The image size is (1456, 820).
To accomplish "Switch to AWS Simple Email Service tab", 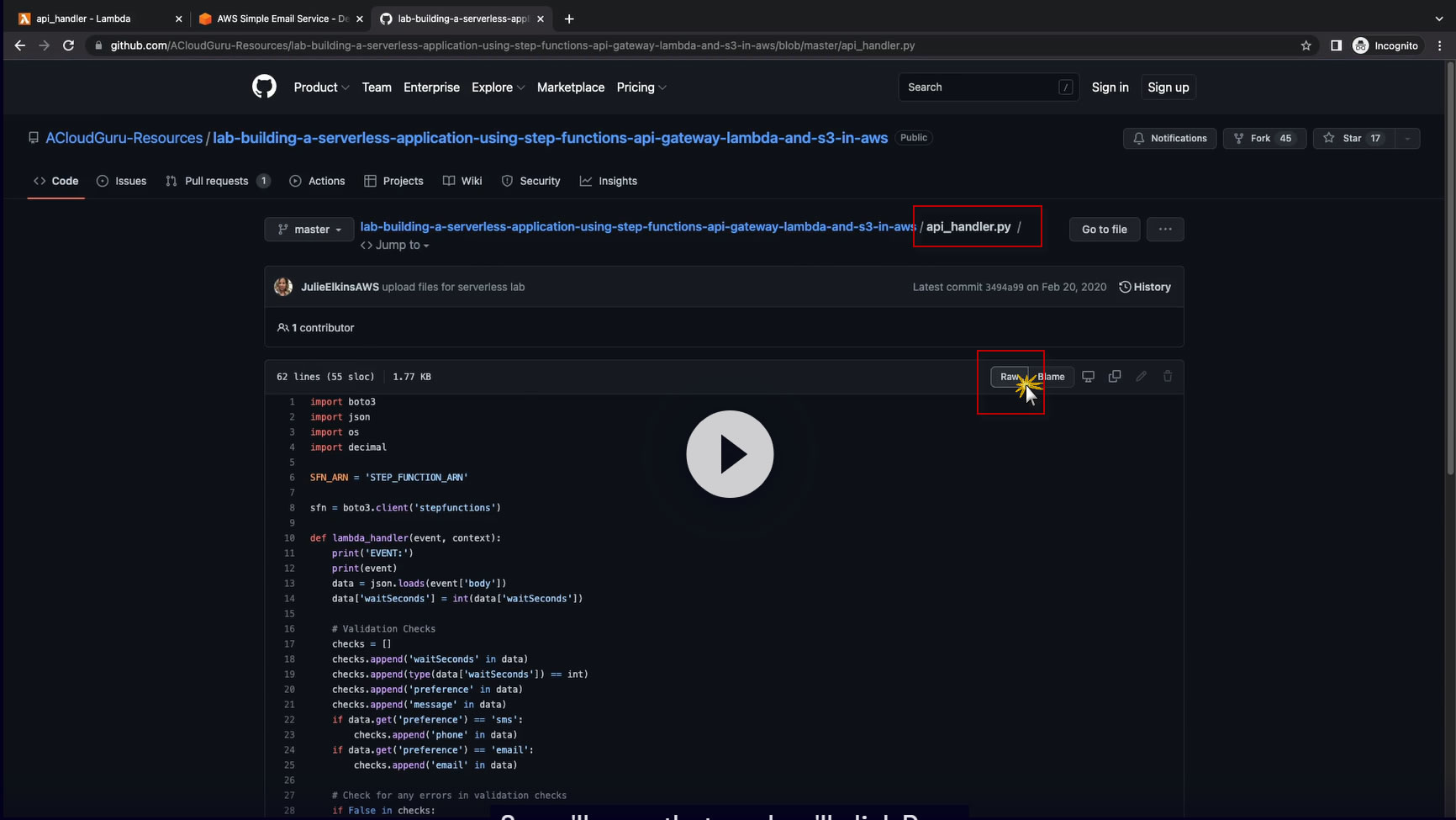I will [282, 19].
